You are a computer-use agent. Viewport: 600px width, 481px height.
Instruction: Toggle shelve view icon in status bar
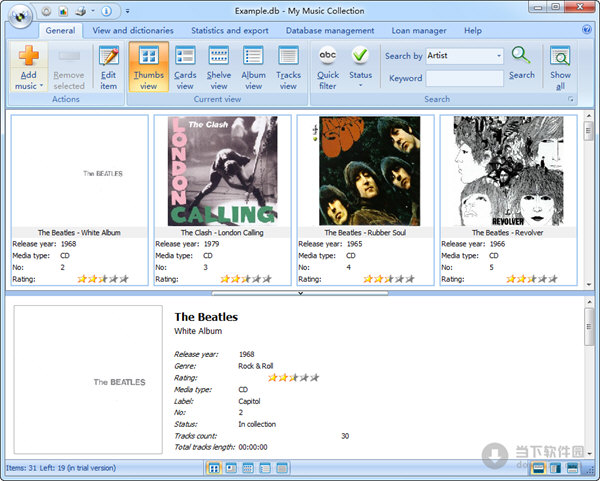(248, 468)
